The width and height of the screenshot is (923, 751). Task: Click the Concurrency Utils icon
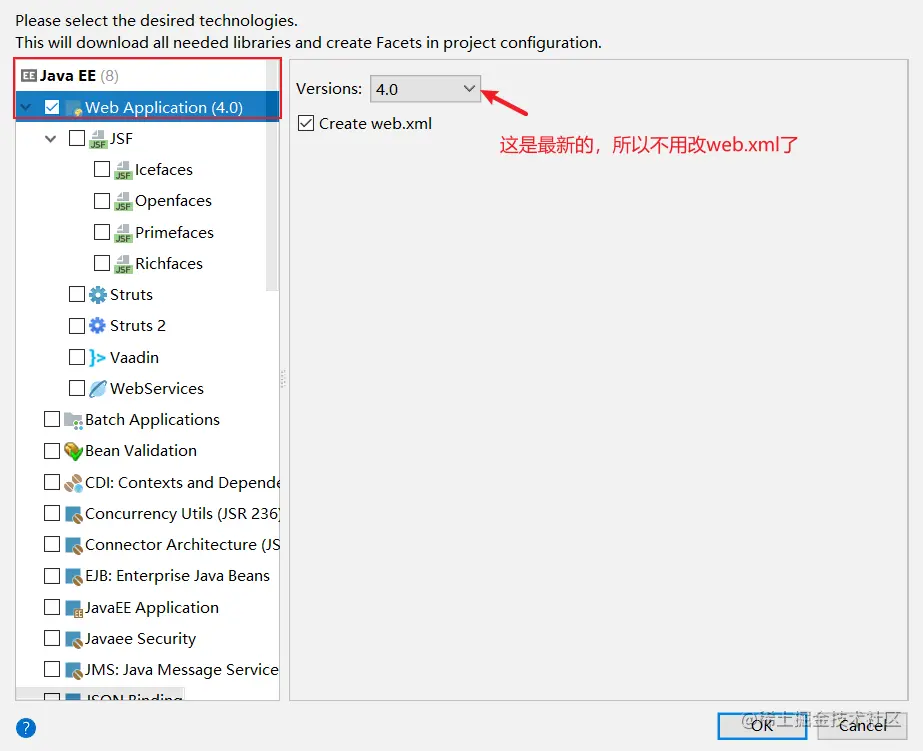coord(73,514)
